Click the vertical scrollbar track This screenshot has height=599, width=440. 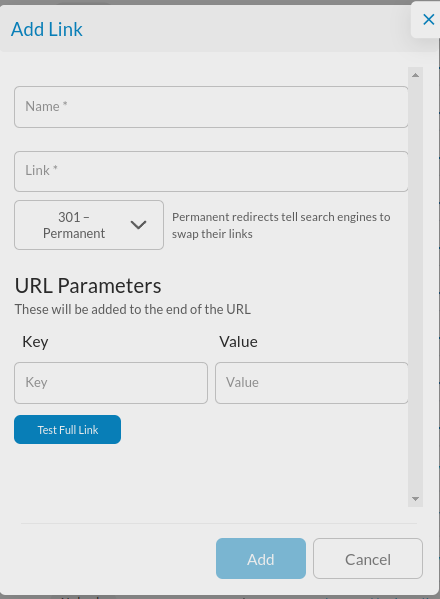(416, 287)
